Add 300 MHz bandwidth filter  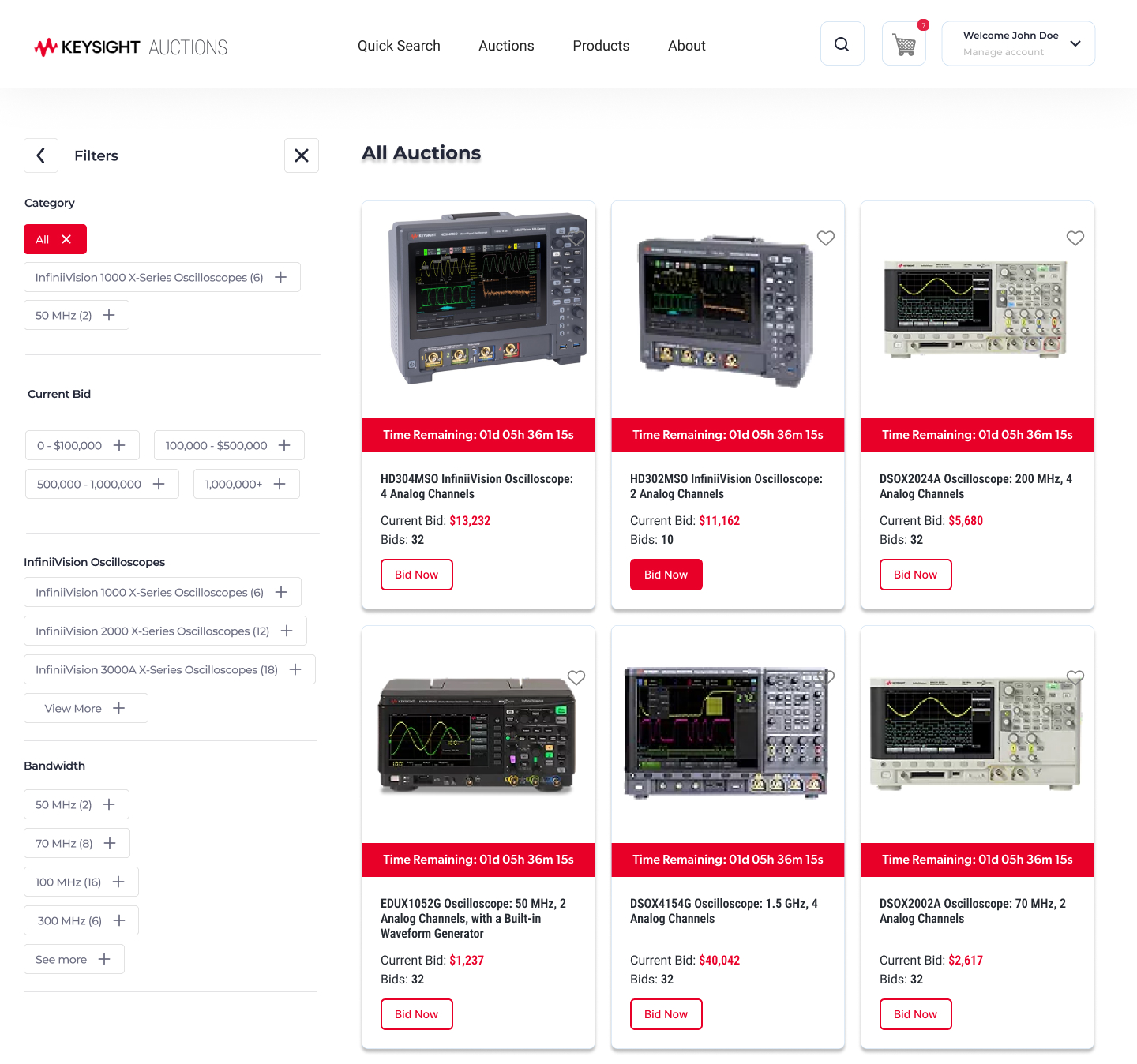tap(81, 920)
